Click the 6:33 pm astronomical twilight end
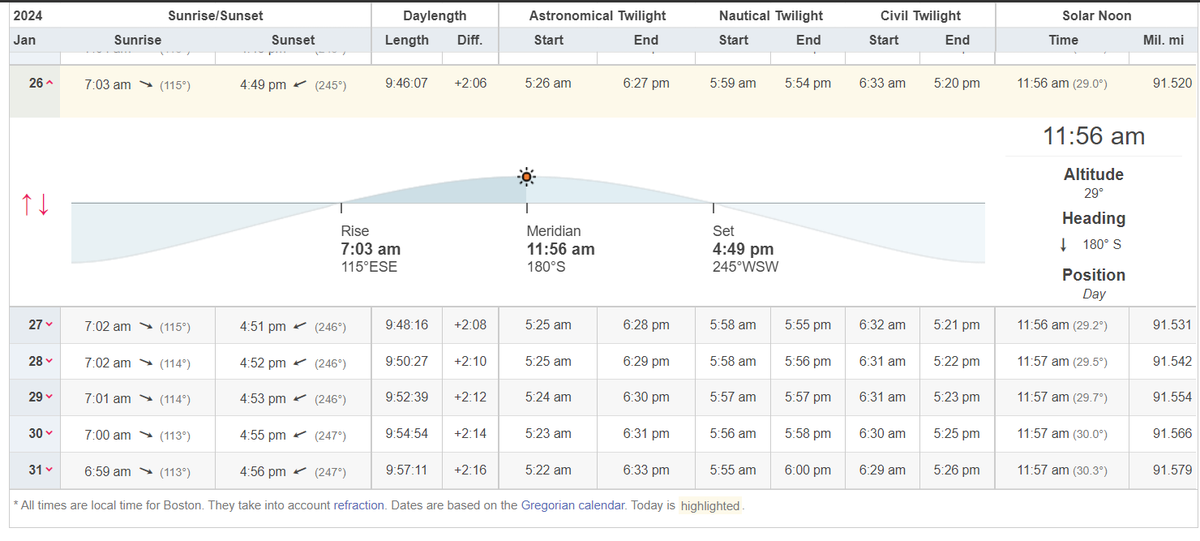This screenshot has width=1200, height=541. [x=646, y=469]
